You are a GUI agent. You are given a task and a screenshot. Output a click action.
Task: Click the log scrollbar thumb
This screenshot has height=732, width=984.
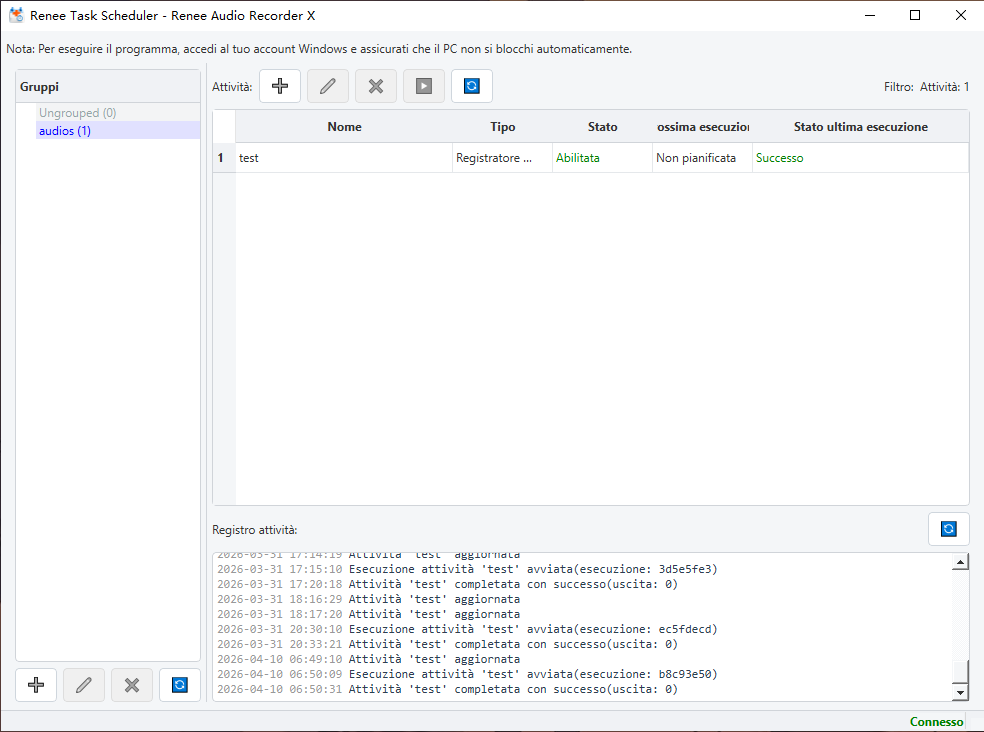960,671
